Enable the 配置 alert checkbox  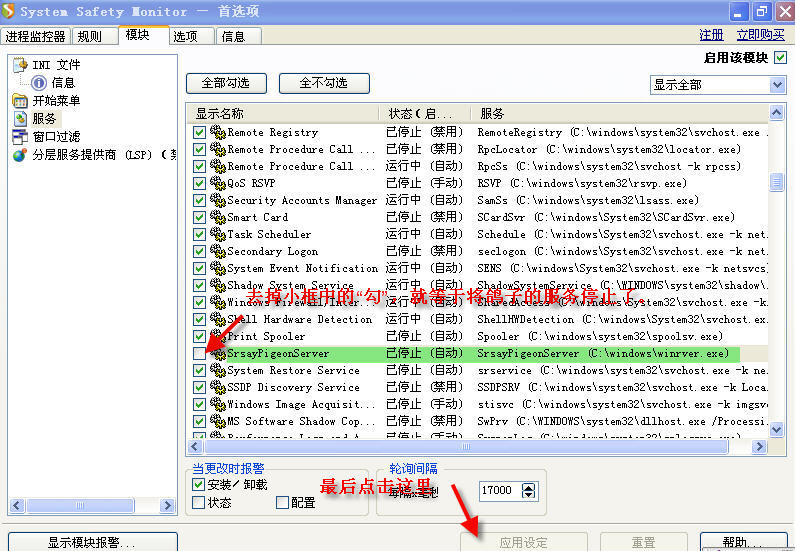(x=282, y=502)
